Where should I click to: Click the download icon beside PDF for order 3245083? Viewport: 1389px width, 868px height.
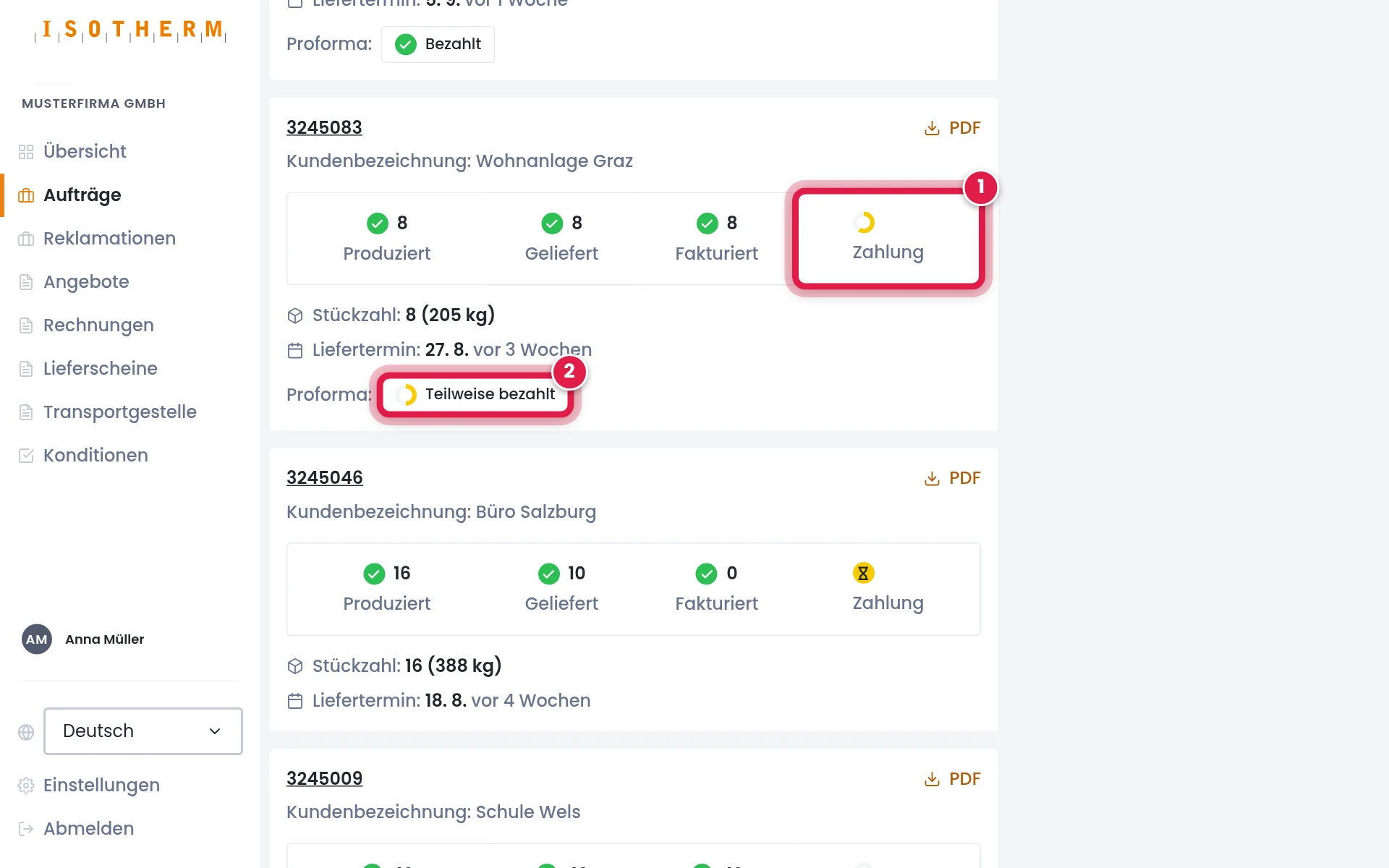(x=932, y=128)
